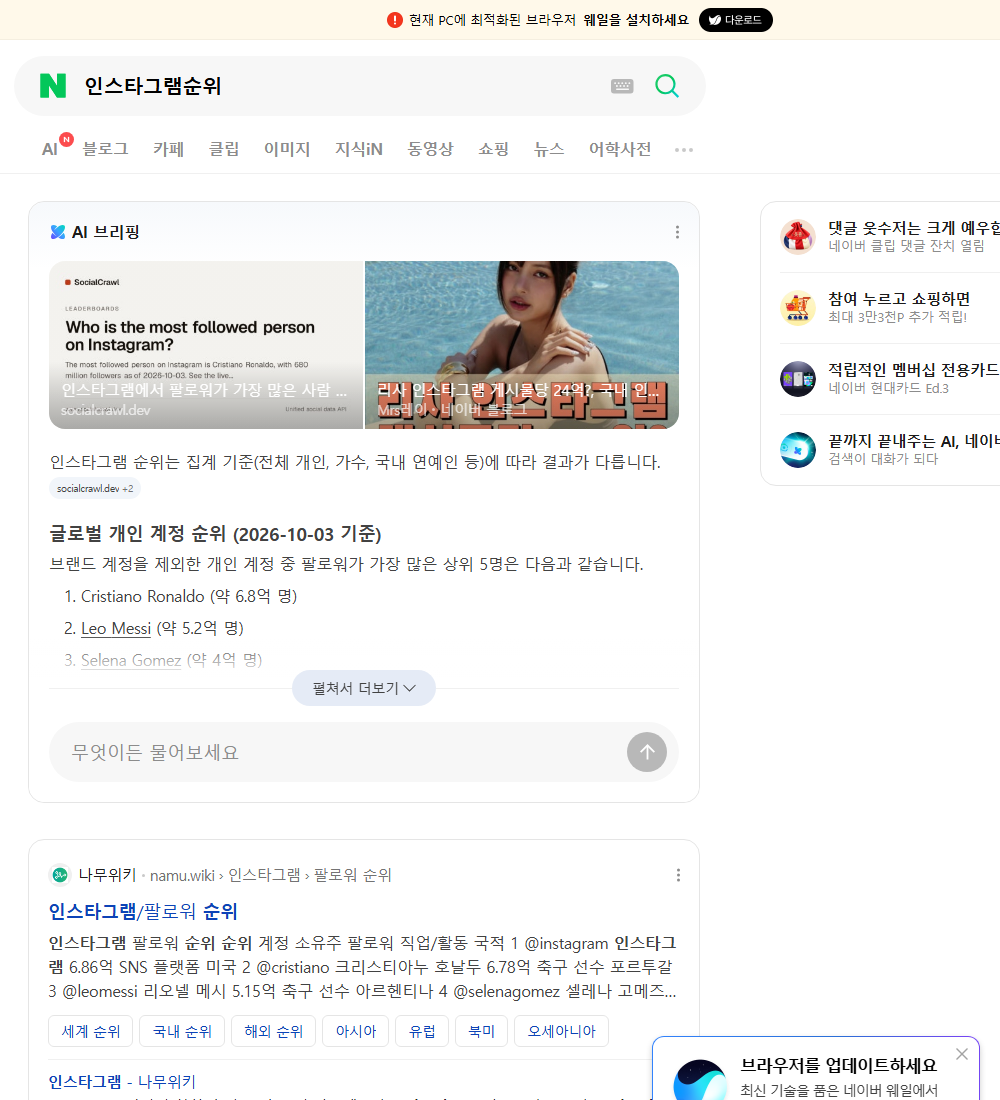Switch to the AI tab
1000x1100 pixels.
point(50,149)
